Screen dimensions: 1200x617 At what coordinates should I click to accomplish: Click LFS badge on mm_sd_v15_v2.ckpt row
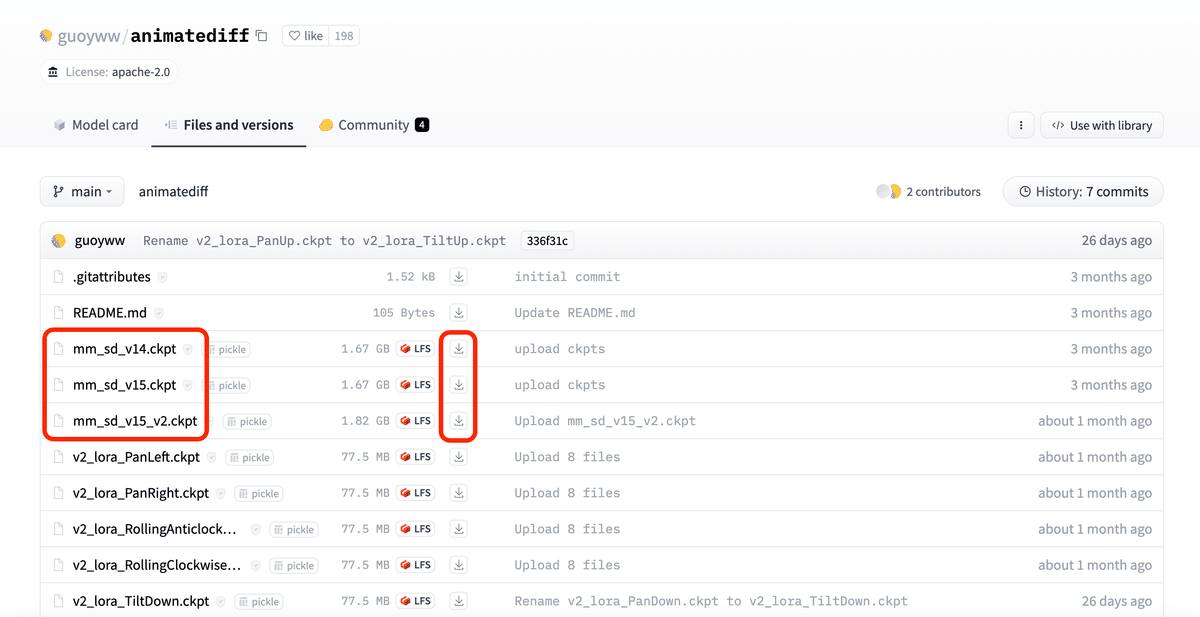(415, 421)
